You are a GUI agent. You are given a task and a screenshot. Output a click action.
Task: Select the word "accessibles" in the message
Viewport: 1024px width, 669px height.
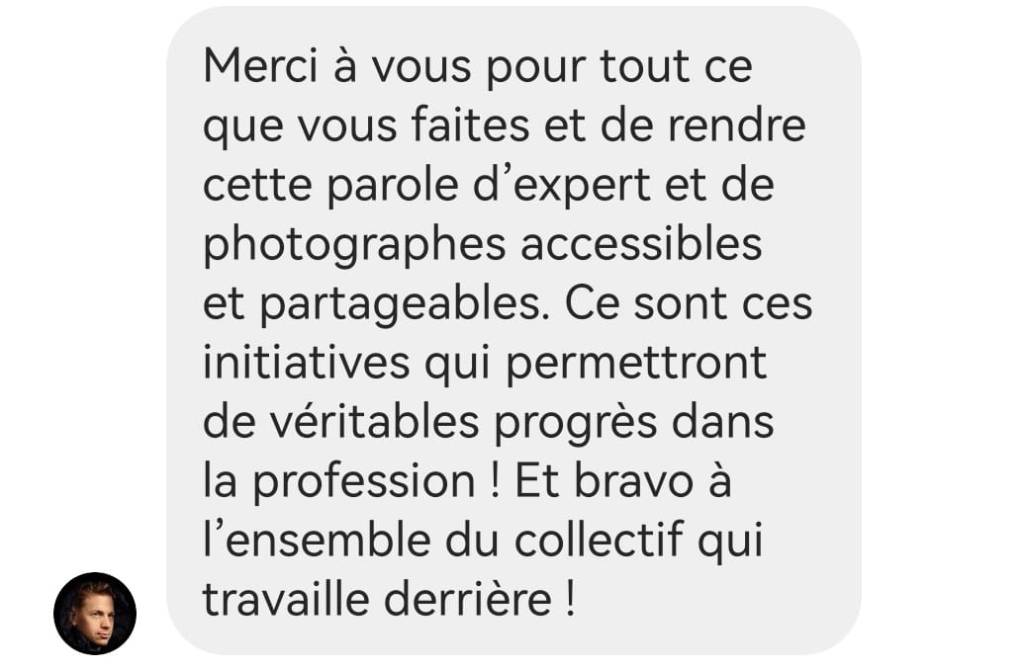pos(641,244)
